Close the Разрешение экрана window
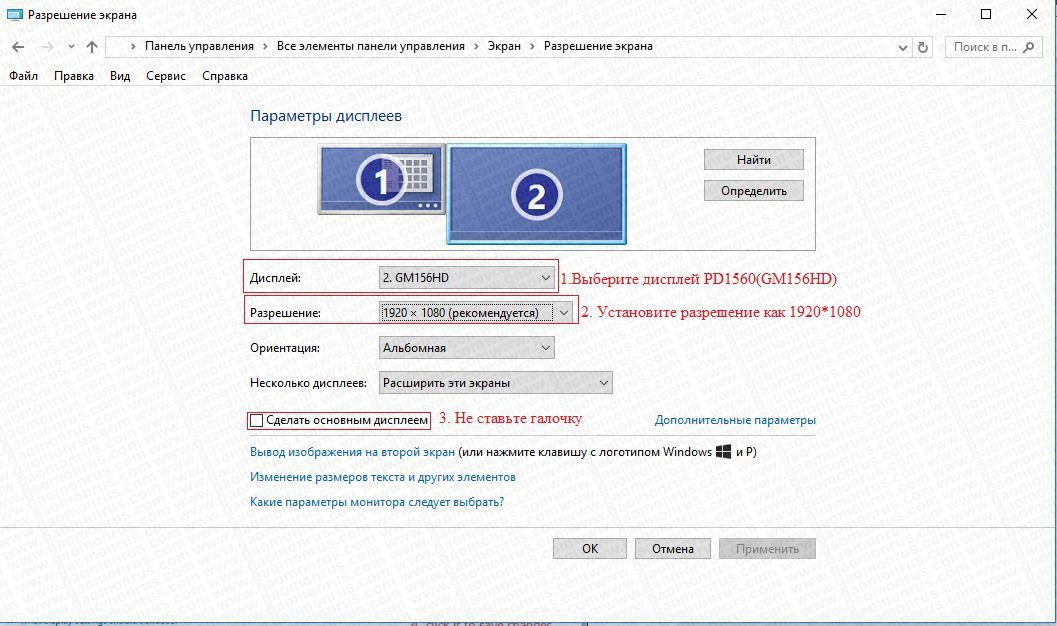Viewport: 1057px width, 626px height. pos(1031,14)
